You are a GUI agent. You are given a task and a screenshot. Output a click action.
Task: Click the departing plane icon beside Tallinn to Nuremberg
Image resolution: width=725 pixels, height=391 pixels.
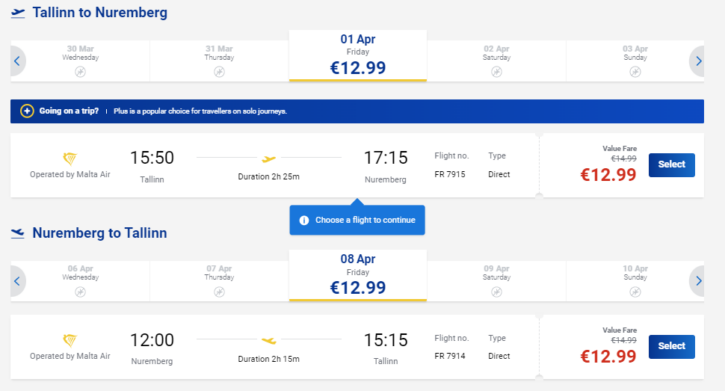18,13
